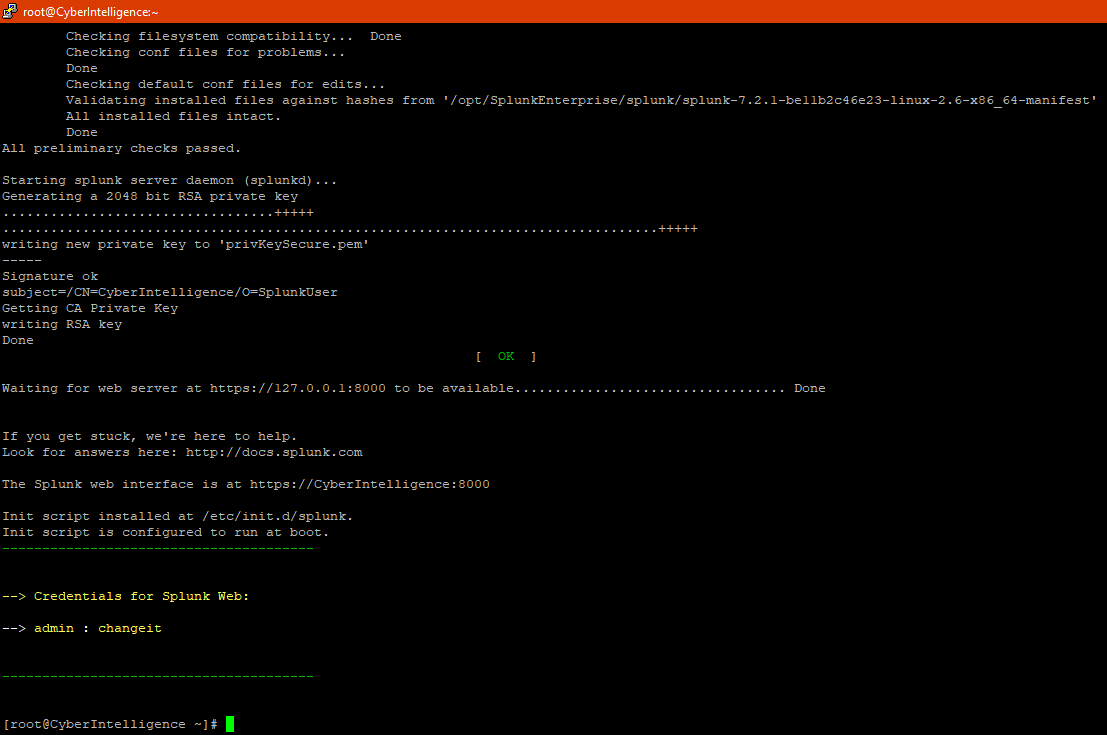Screen dimensions: 1107x735
Task: Click the 'admin : changeit' credentials line
Action: pyautogui.click(x=82, y=628)
